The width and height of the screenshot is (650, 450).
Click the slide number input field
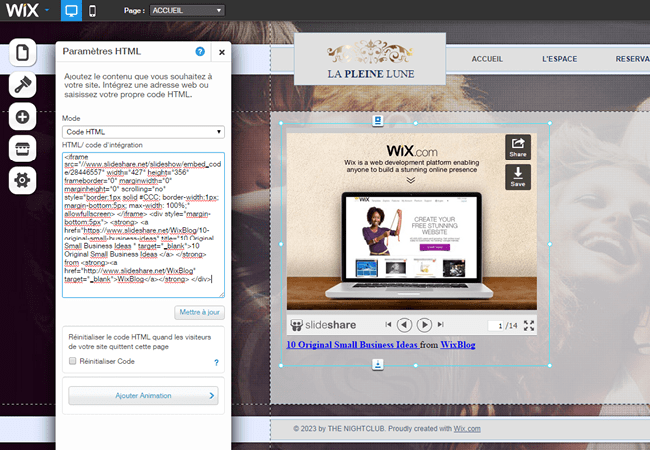[x=496, y=325]
